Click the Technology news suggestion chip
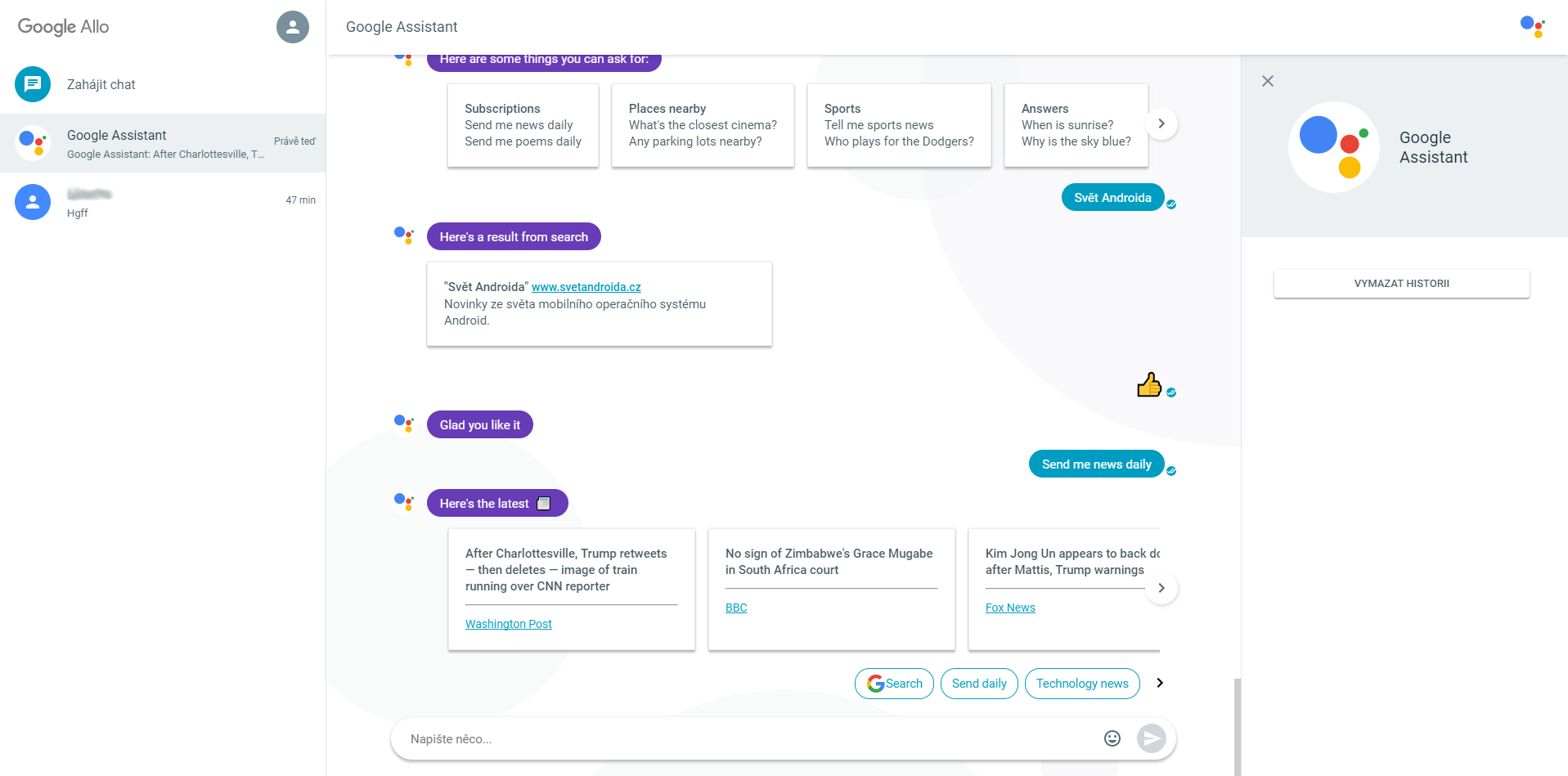 pyautogui.click(x=1082, y=684)
